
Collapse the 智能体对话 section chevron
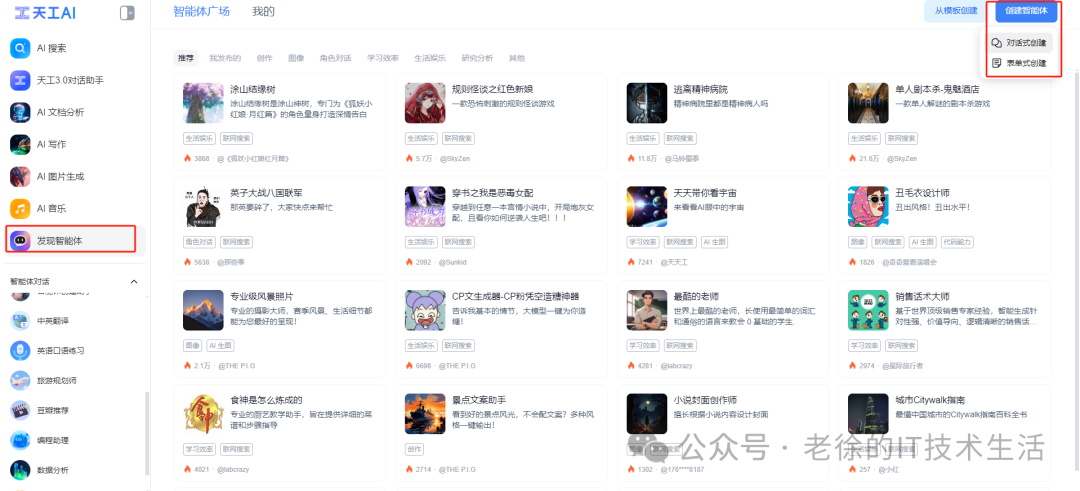pos(134,282)
